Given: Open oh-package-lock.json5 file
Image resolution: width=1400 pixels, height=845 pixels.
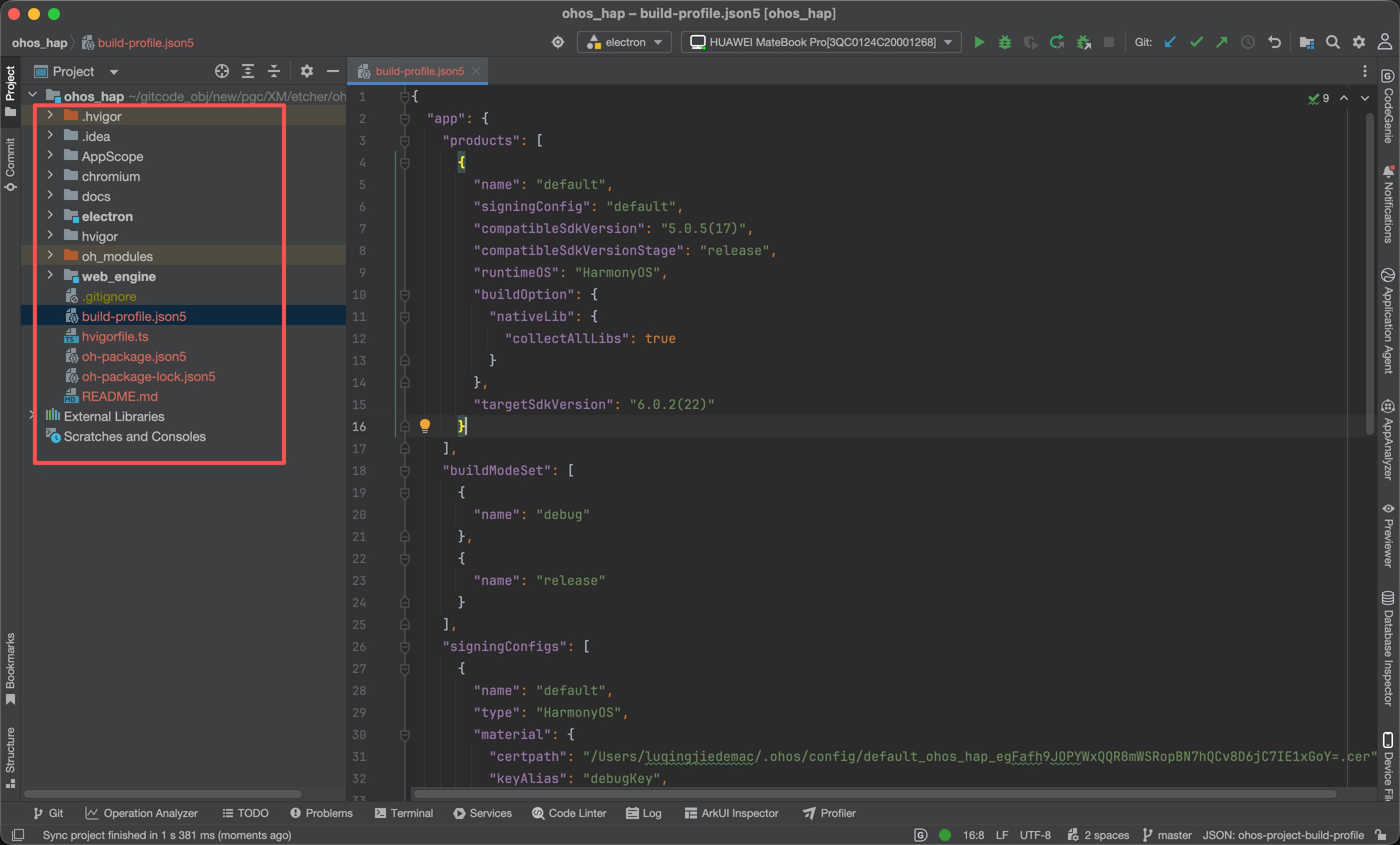Looking at the screenshot, I should [148, 376].
